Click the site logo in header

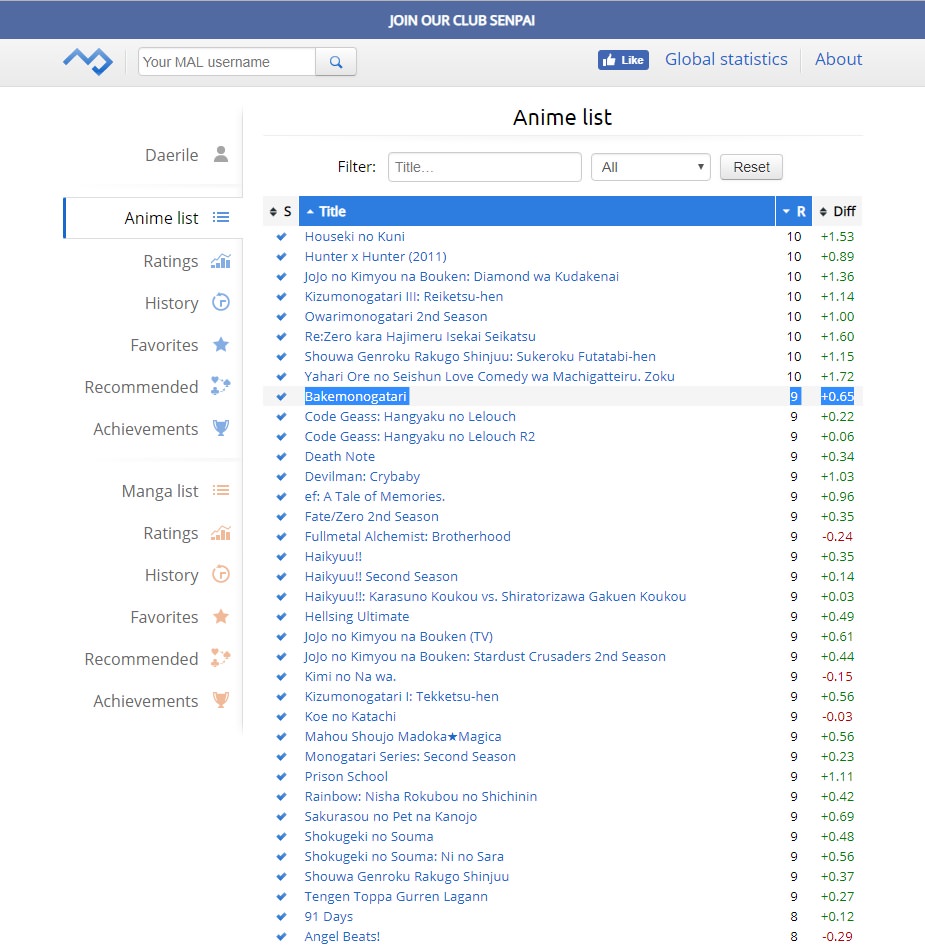click(88, 61)
